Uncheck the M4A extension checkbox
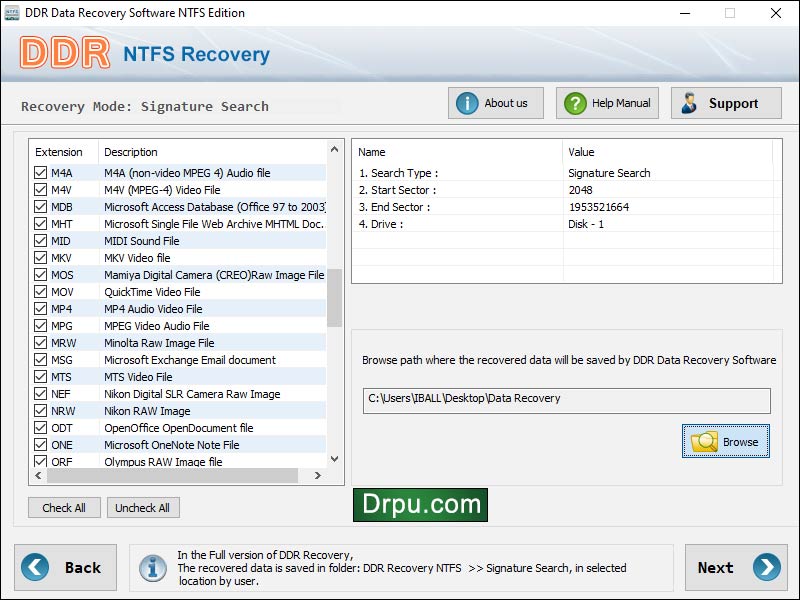Viewport: 800px width, 600px height. click(40, 172)
